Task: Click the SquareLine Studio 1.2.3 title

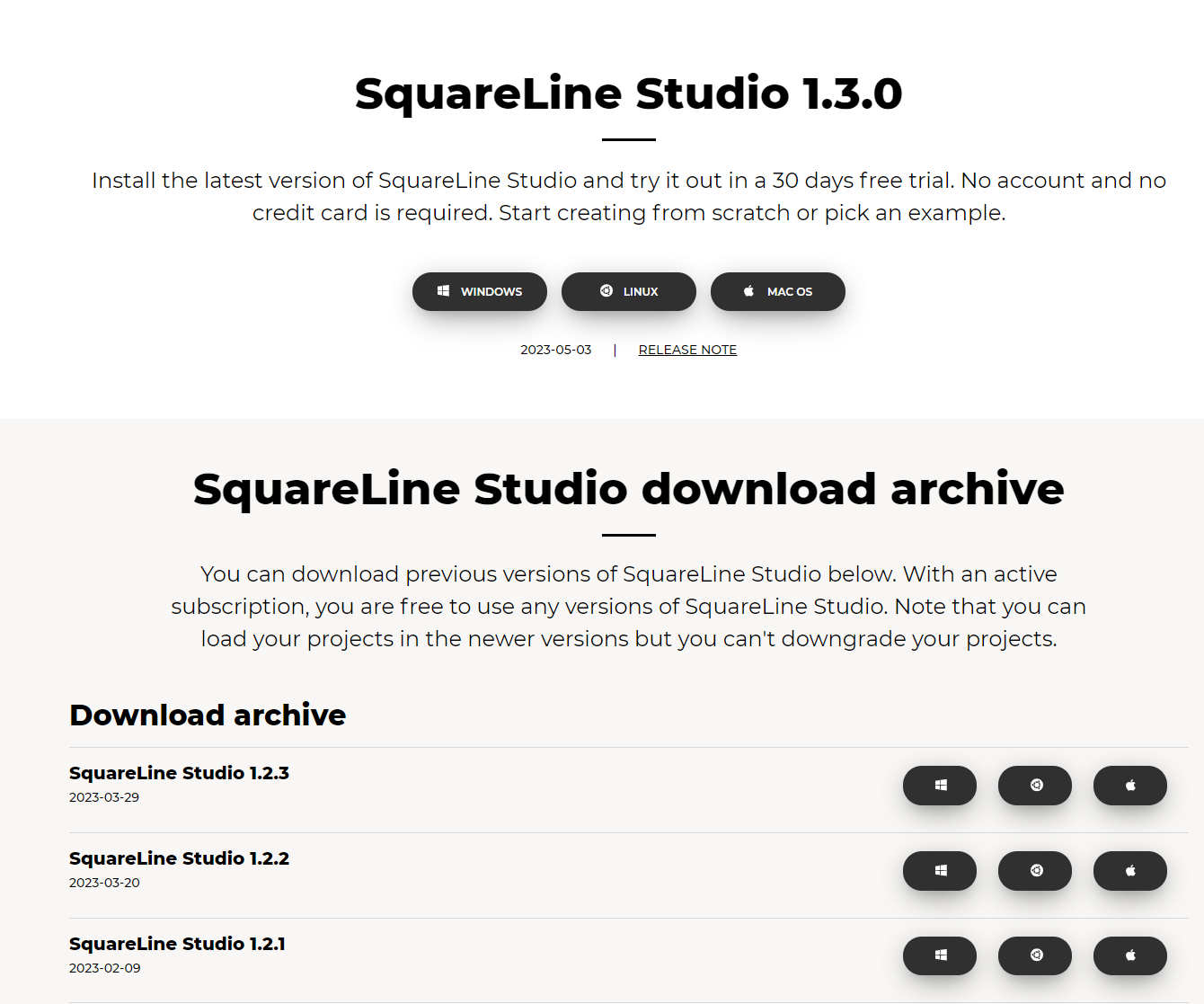Action: (179, 773)
